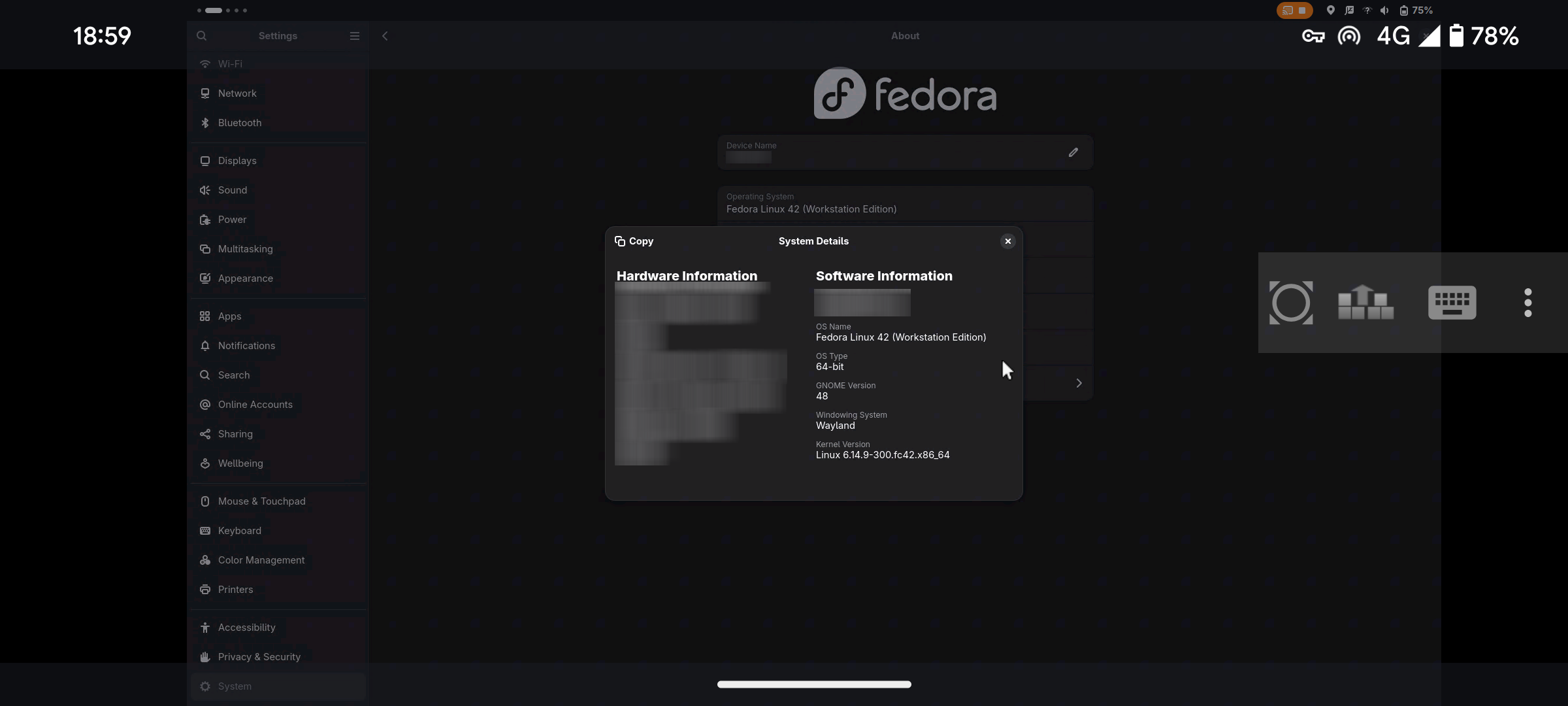Click the Displays monitor icon

click(205, 161)
